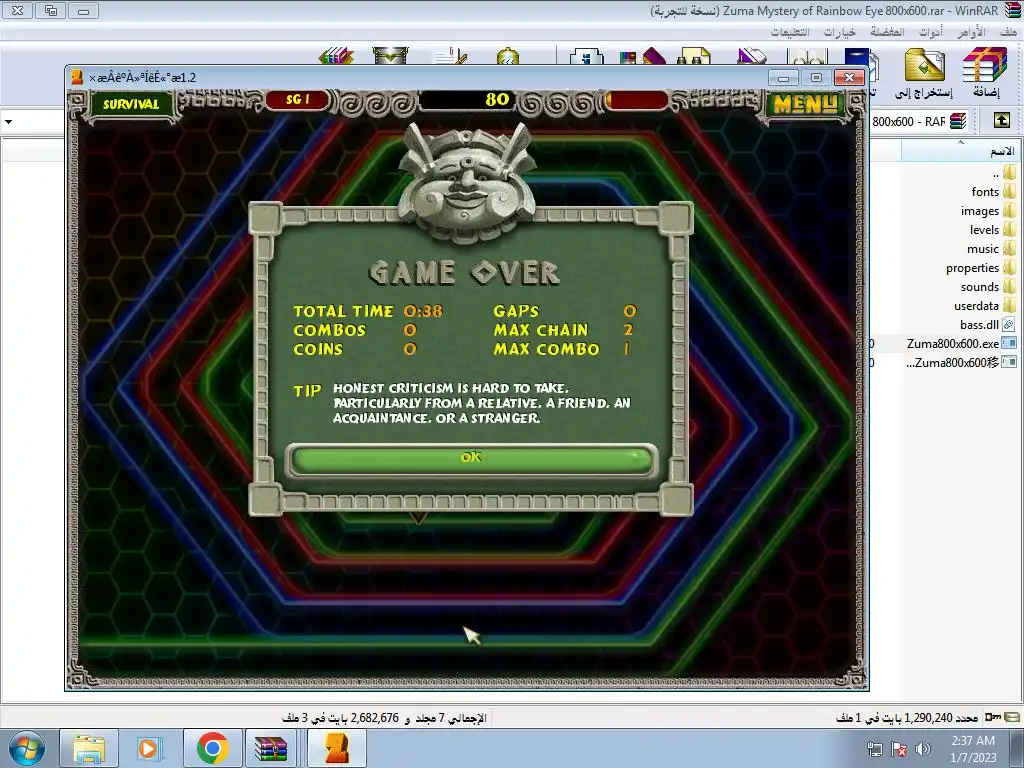Select the Zuma800x600.exe file entry

pyautogui.click(x=961, y=343)
